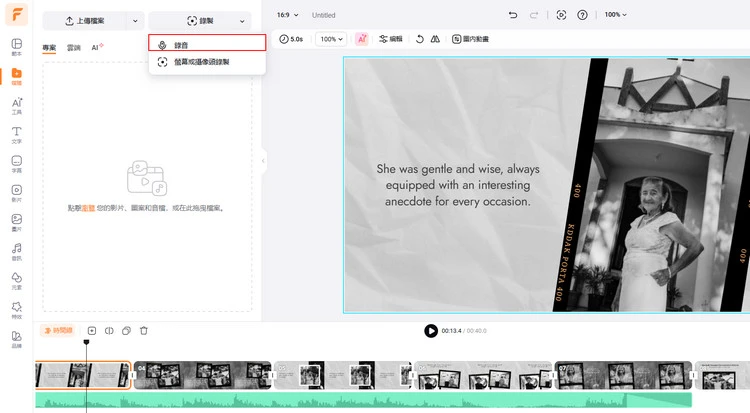Click the split clip icon in timeline toolbar
The image size is (750, 413).
[x=109, y=330]
